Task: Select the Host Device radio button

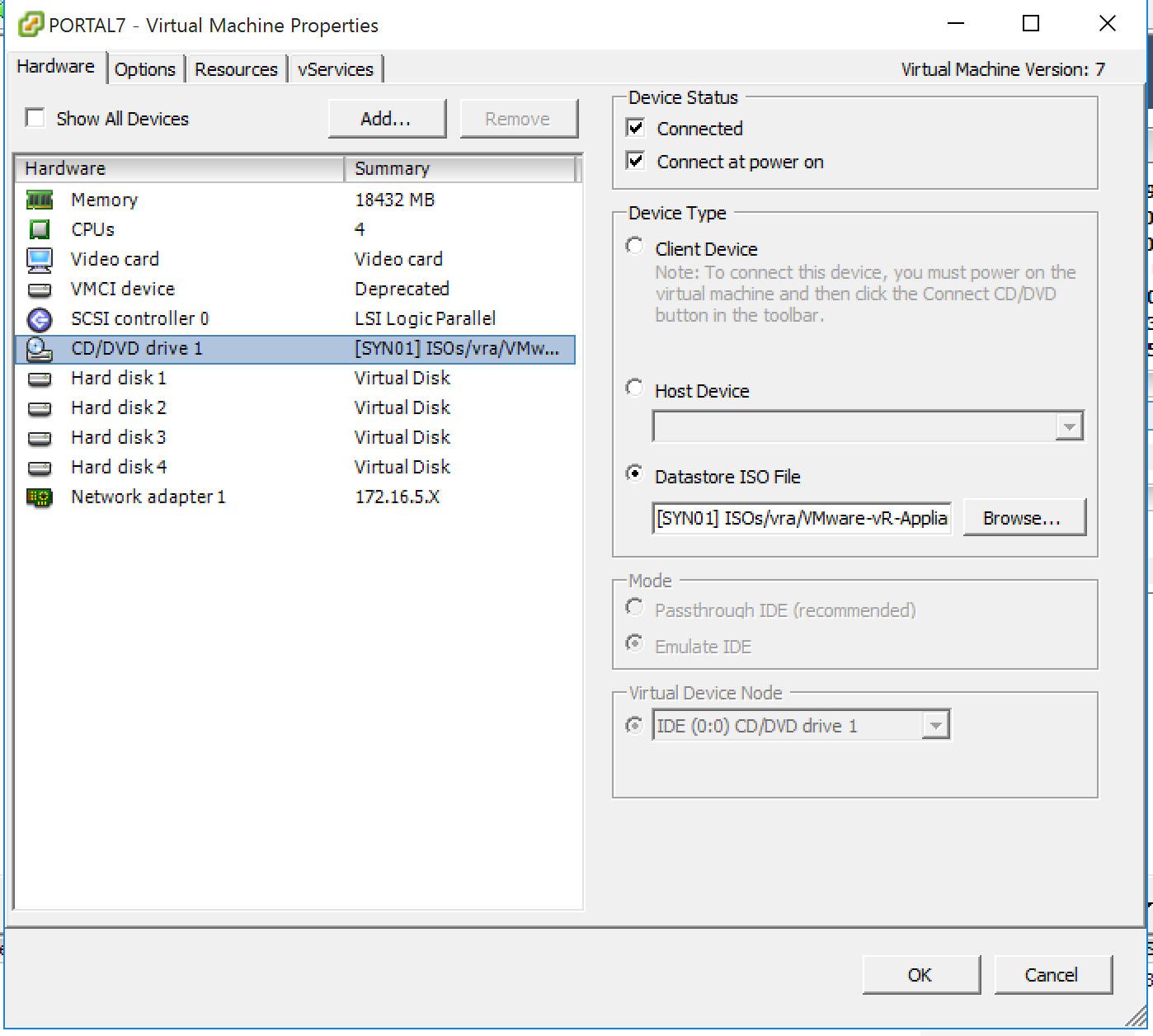Action: [x=634, y=388]
